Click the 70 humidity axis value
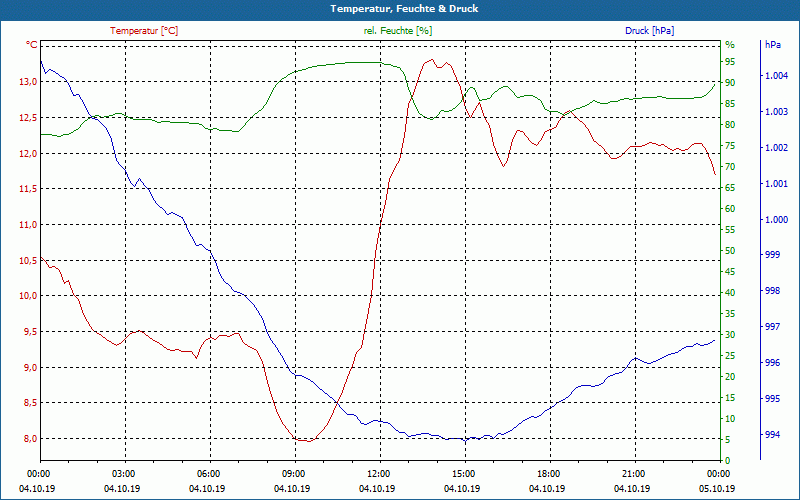800x500 pixels. click(730, 167)
